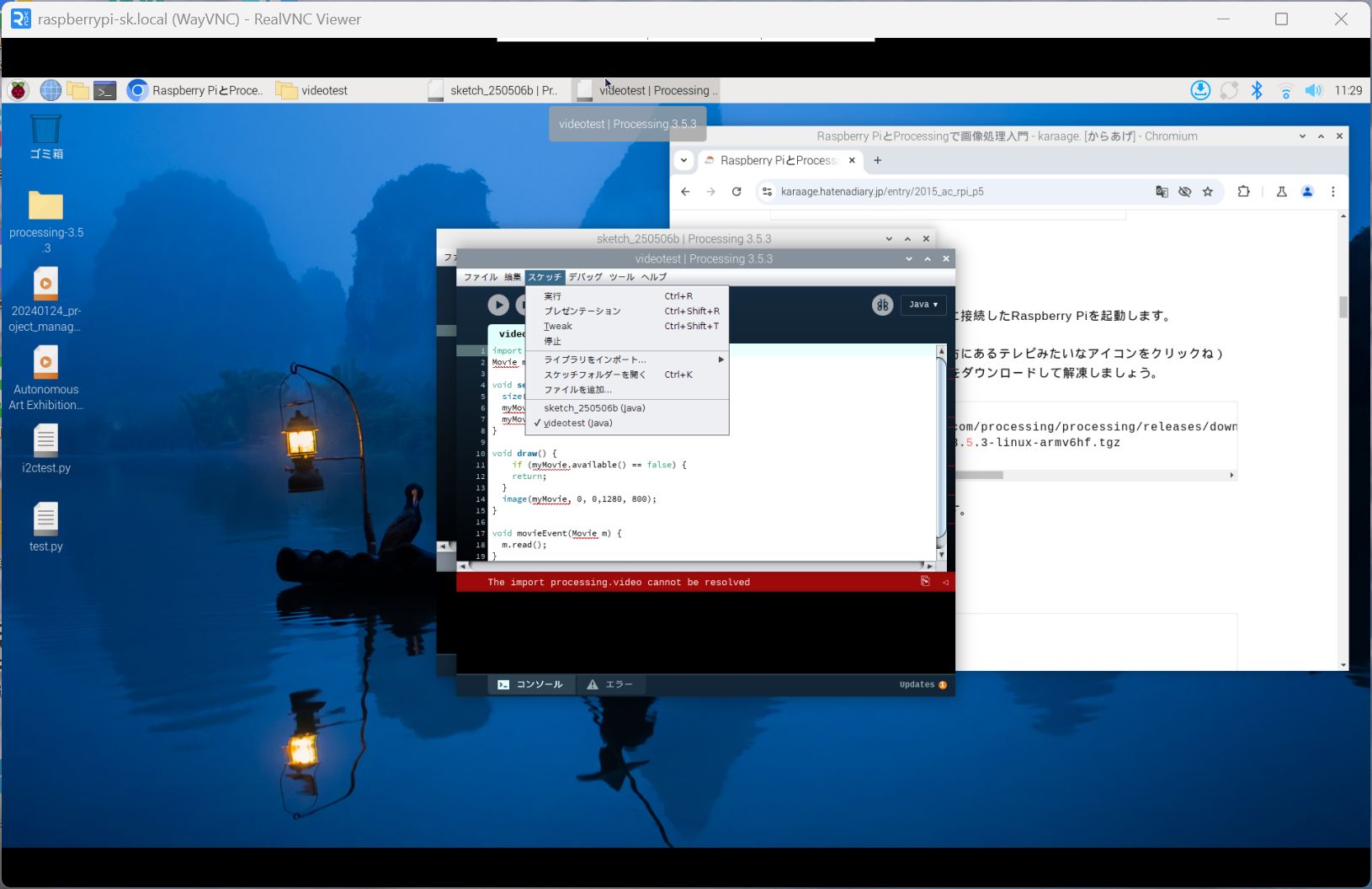Open the デバッグ menu
The height and width of the screenshot is (889, 1372).
[x=585, y=277]
